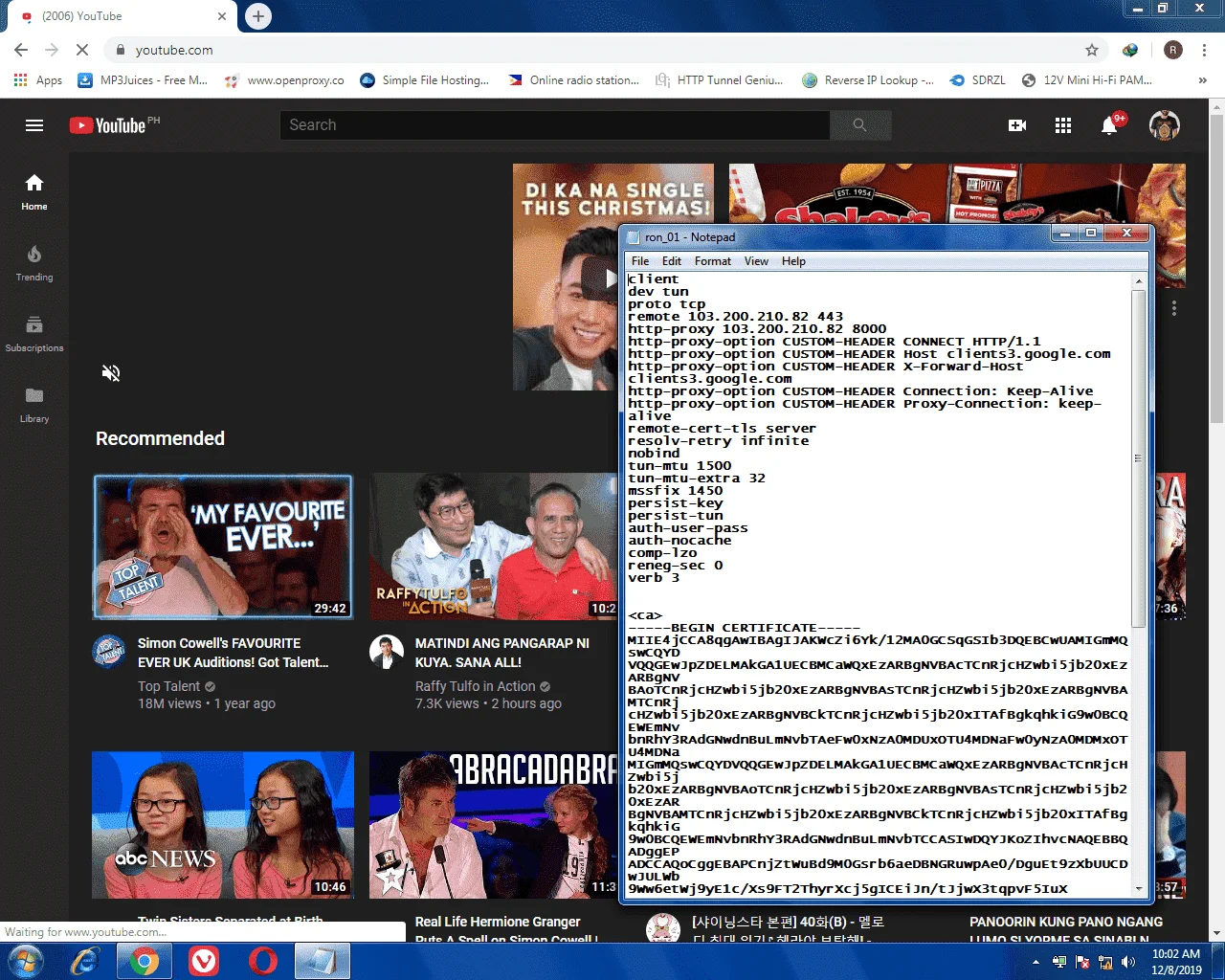Open HTTP Tunnel Genius bookmark
Image resolution: width=1225 pixels, height=980 pixels.
coord(720,80)
